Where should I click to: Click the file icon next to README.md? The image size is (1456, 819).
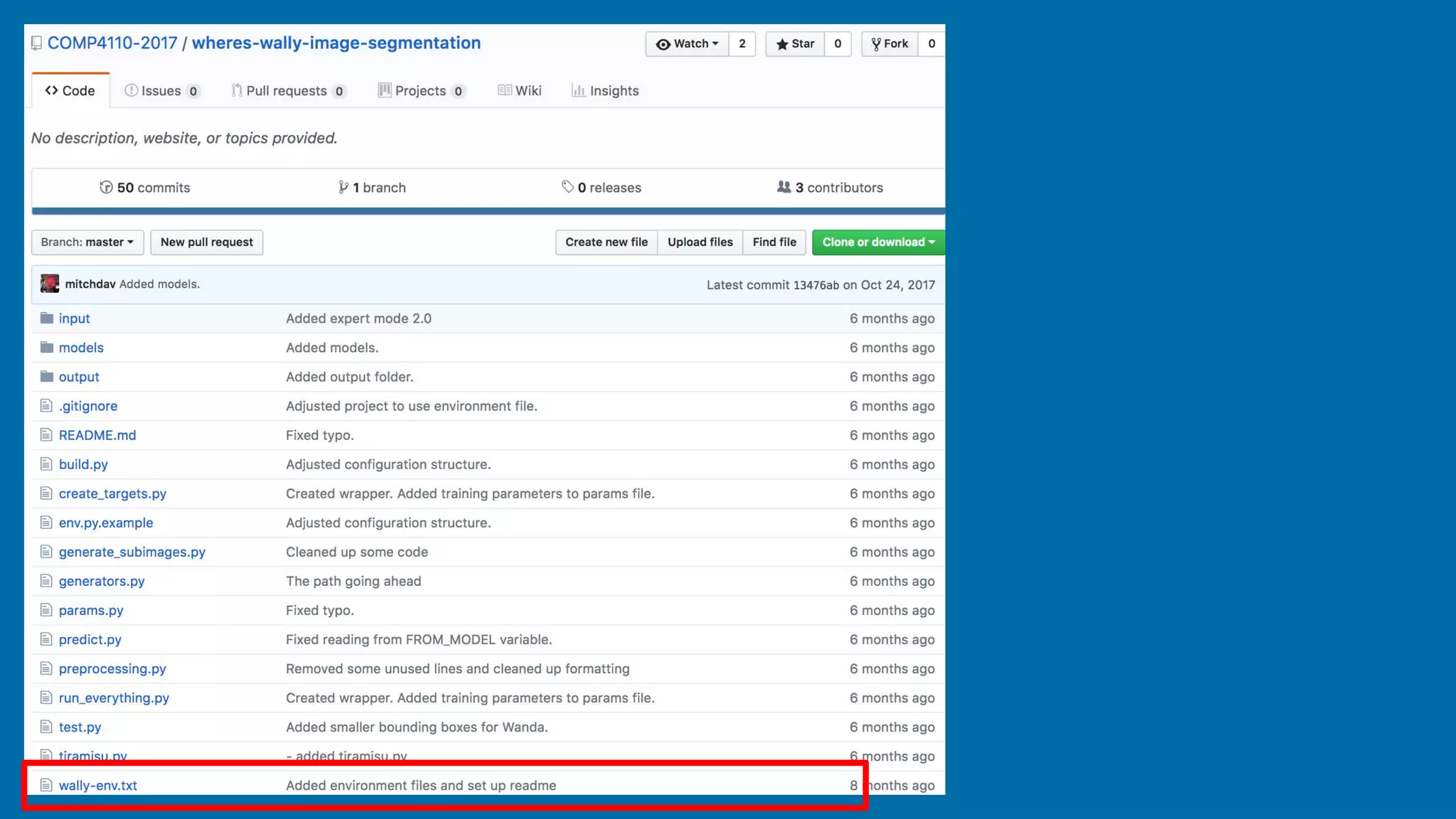[46, 434]
